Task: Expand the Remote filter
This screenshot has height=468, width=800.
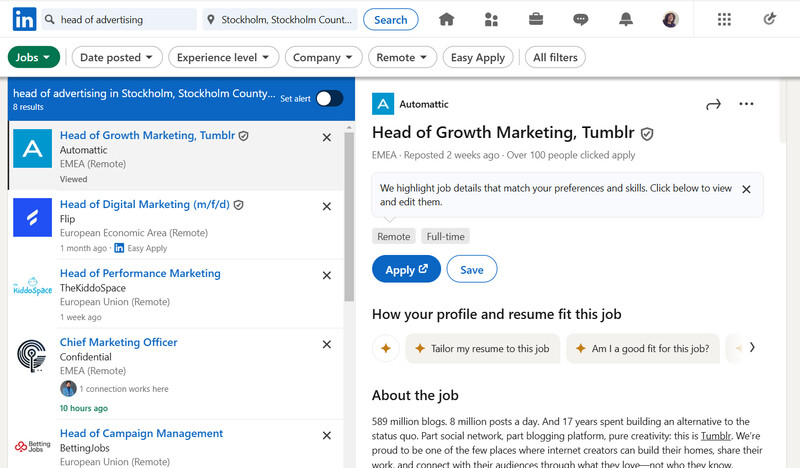Action: pyautogui.click(x=402, y=57)
